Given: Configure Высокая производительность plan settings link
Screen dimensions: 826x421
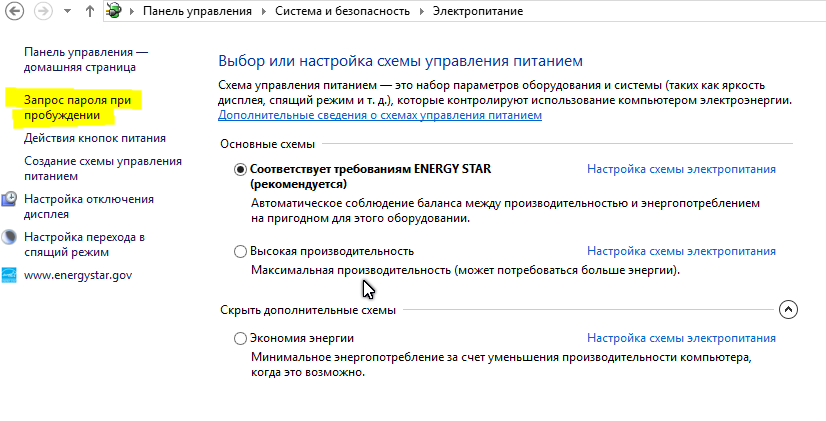Looking at the screenshot, I should coord(681,251).
